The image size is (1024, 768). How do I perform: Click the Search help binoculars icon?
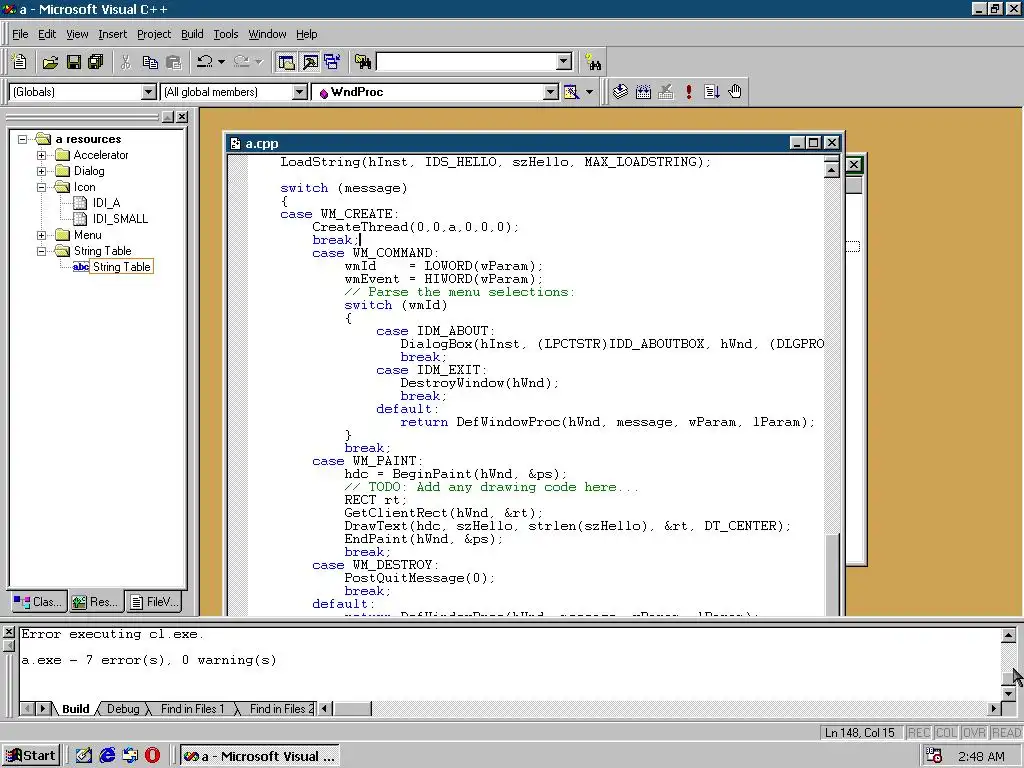tap(593, 62)
